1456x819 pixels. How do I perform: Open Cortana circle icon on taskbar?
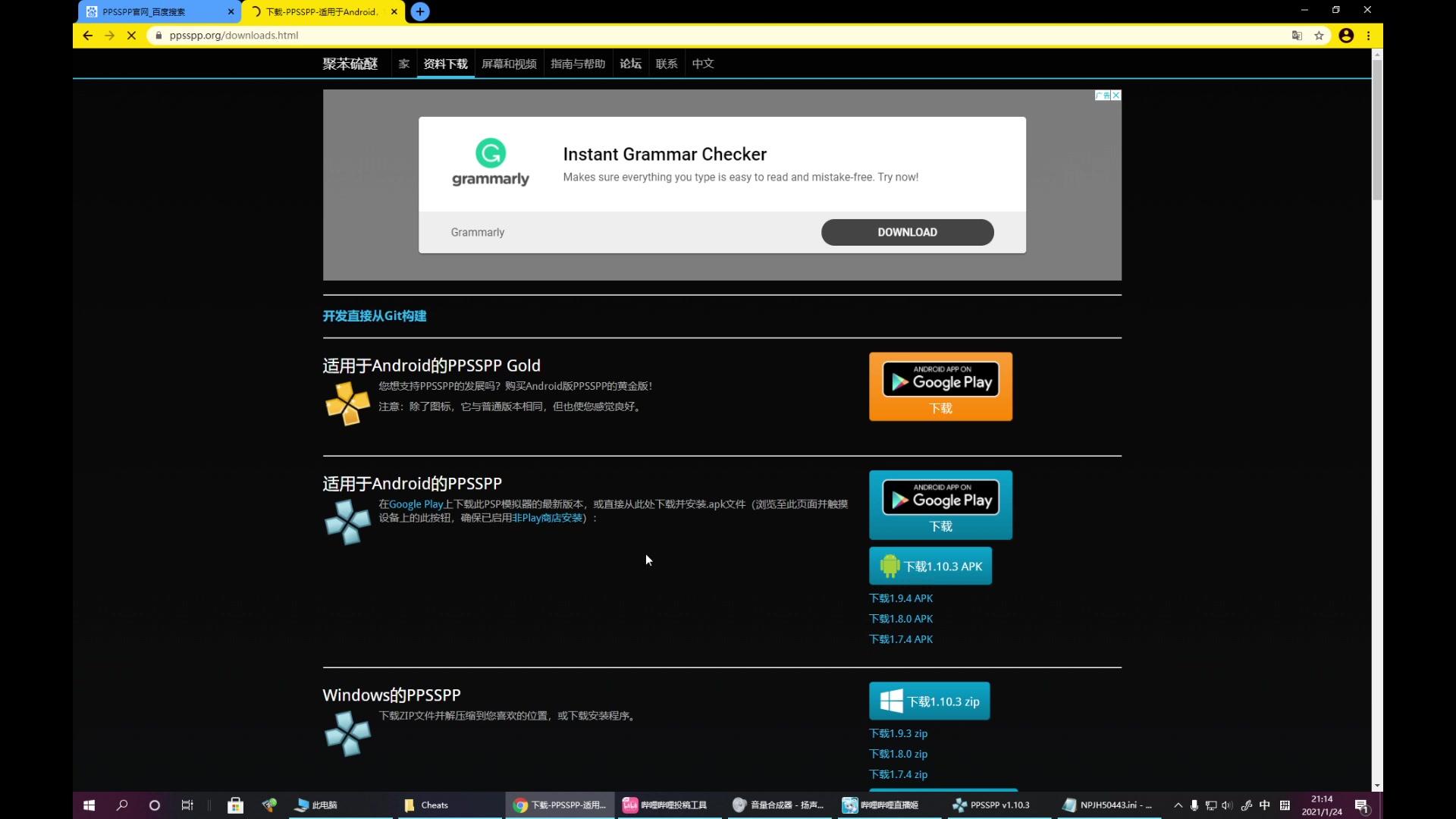(x=155, y=805)
